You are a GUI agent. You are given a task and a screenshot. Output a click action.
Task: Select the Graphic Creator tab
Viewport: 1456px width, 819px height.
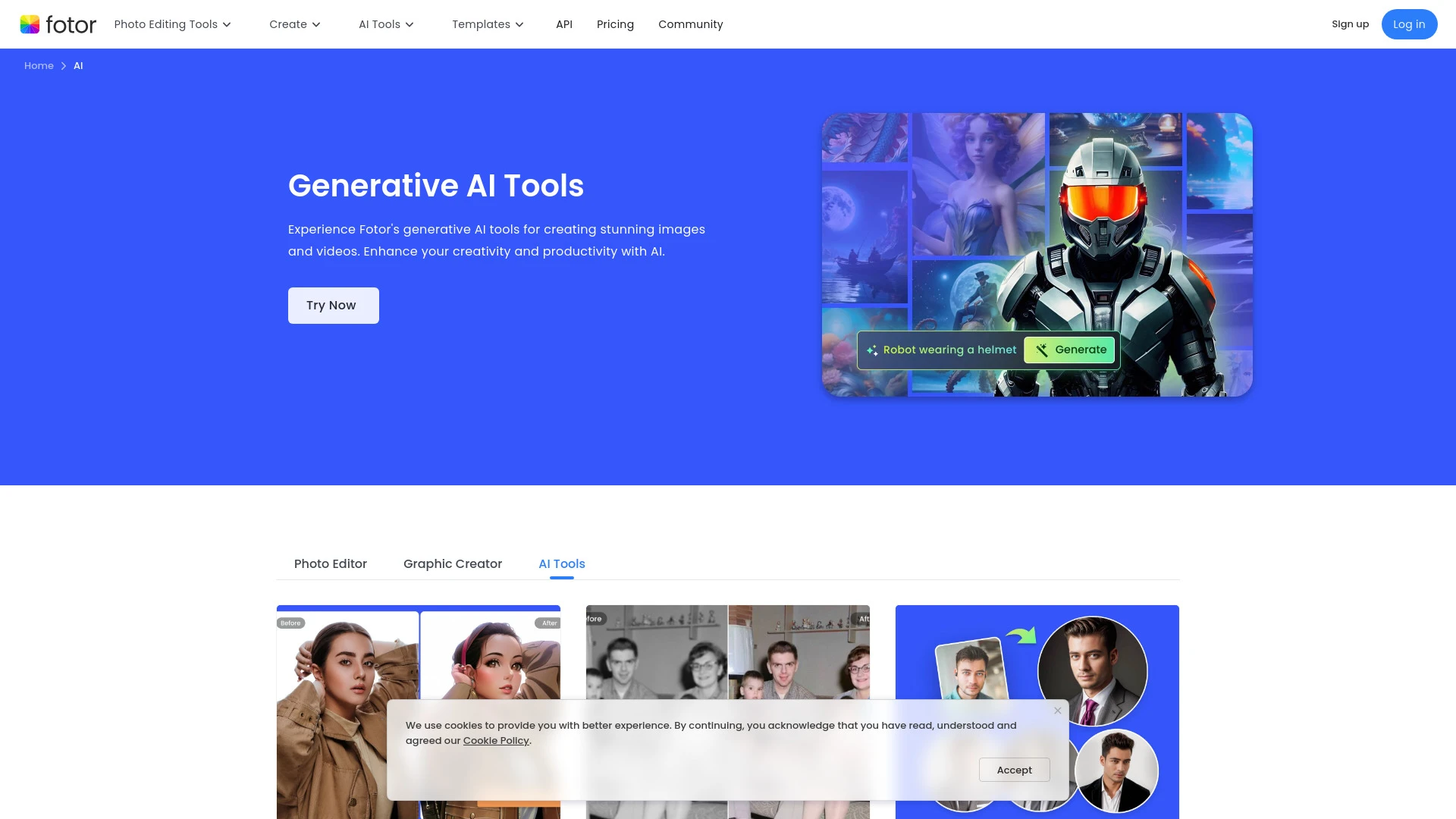click(452, 563)
